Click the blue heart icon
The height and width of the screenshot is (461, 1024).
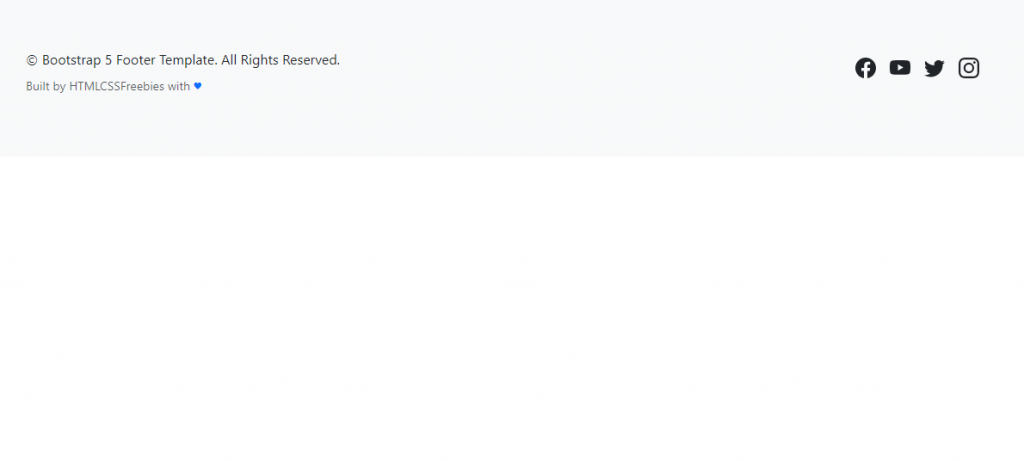pyautogui.click(x=198, y=86)
